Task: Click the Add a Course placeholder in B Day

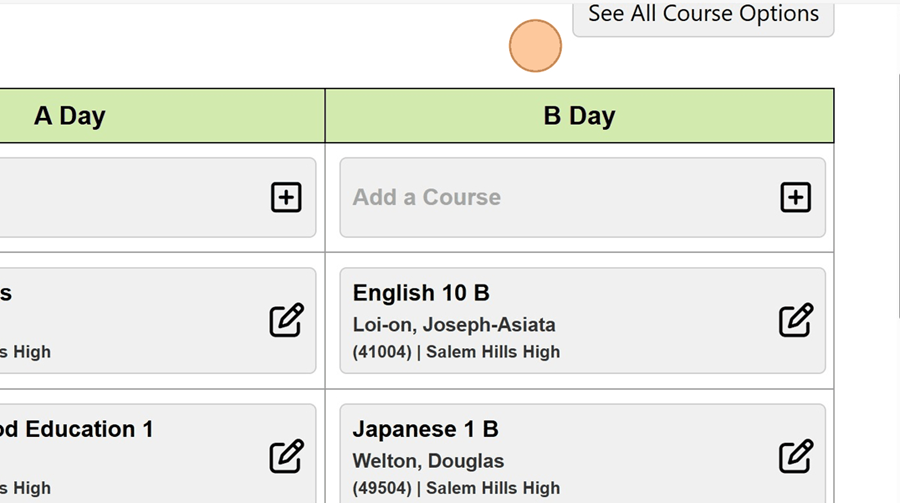Action: pyautogui.click(x=427, y=197)
